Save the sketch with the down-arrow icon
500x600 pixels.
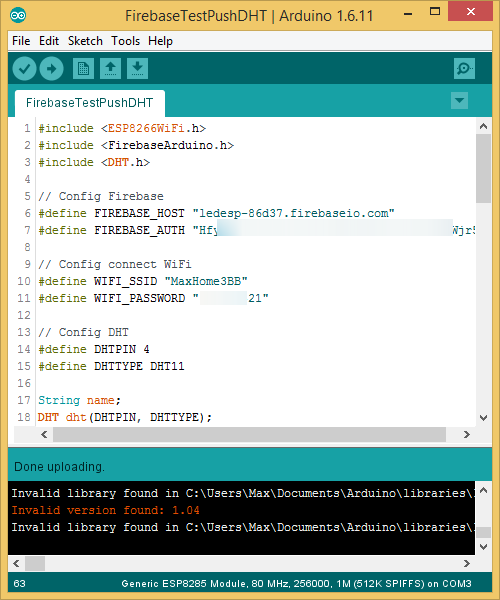[x=137, y=69]
